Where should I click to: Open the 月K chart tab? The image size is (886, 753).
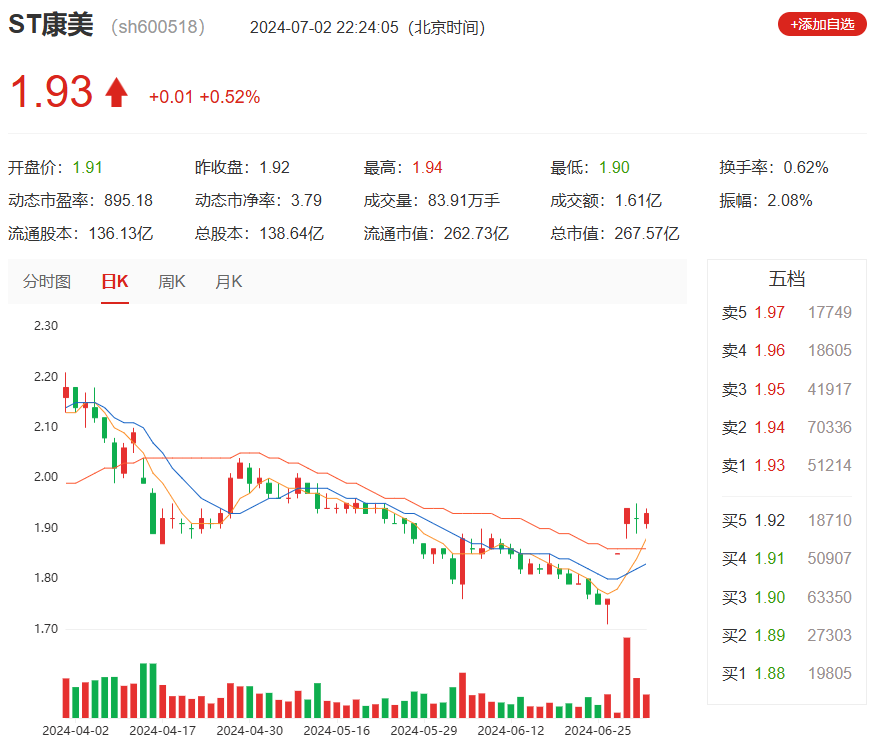[x=229, y=281]
